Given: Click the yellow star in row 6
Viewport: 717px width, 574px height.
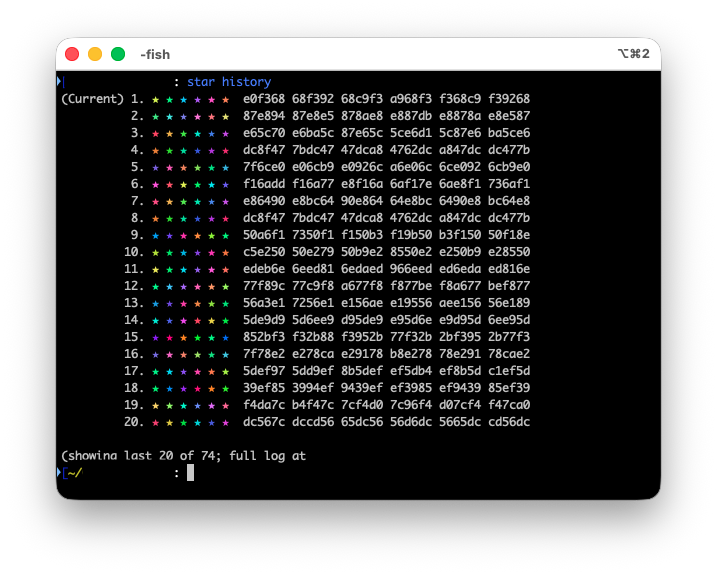Looking at the screenshot, I should [x=183, y=184].
